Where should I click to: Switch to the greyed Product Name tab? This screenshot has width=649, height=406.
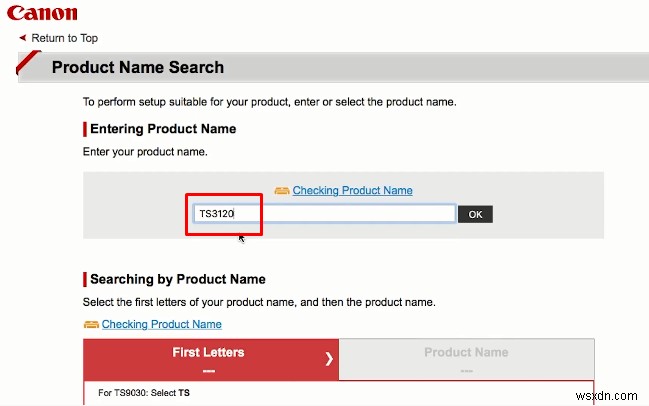coord(466,358)
